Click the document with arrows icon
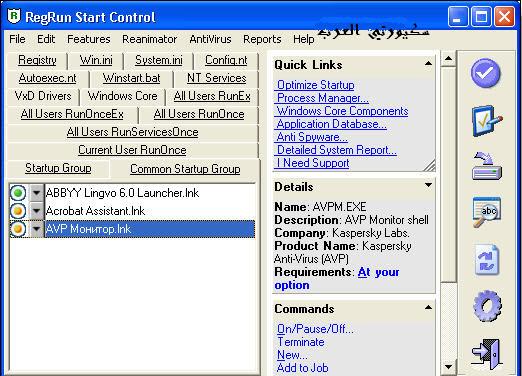This screenshot has height=376, width=522. [x=487, y=260]
